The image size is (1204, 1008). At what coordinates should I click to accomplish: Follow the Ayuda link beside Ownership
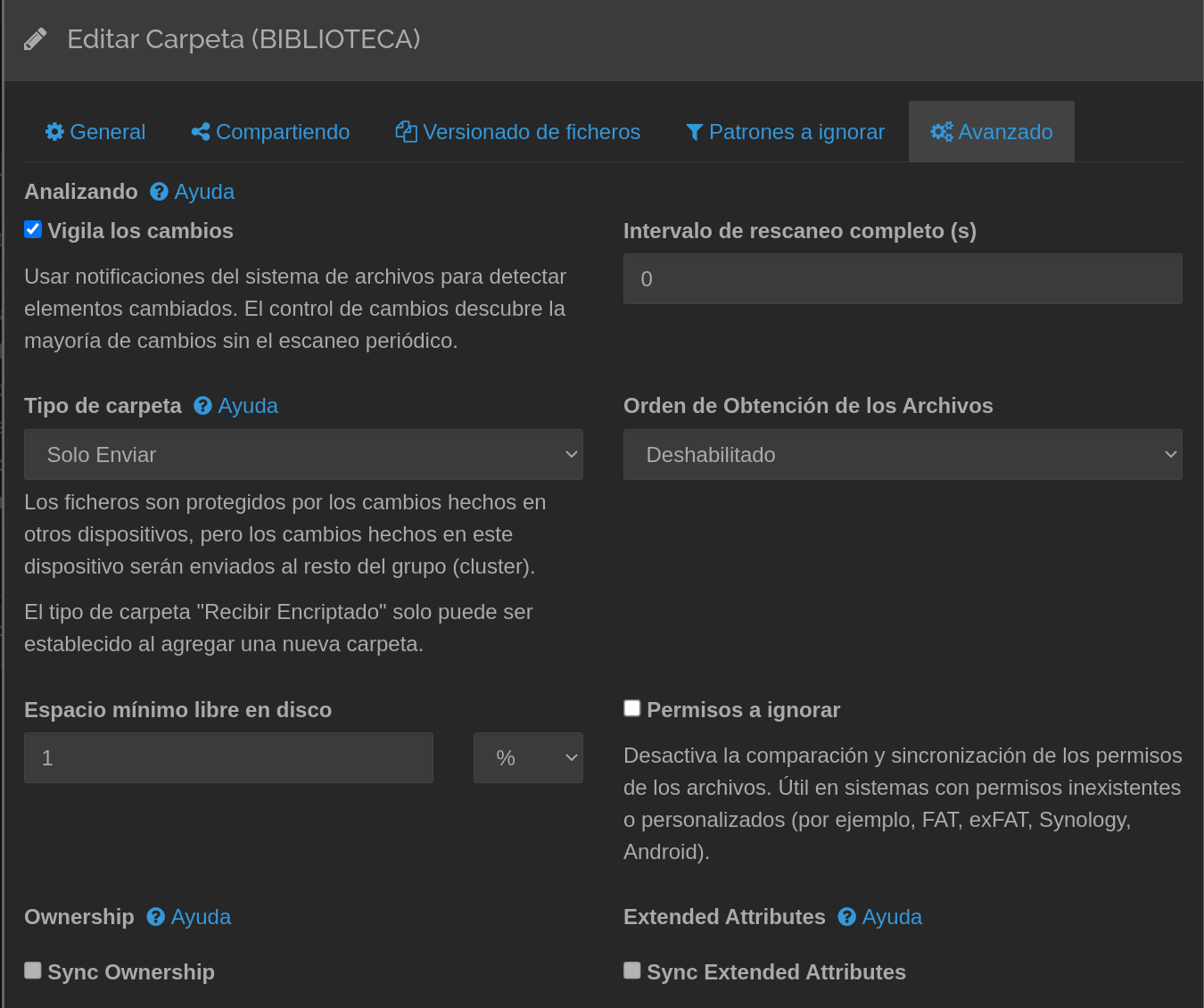click(201, 917)
